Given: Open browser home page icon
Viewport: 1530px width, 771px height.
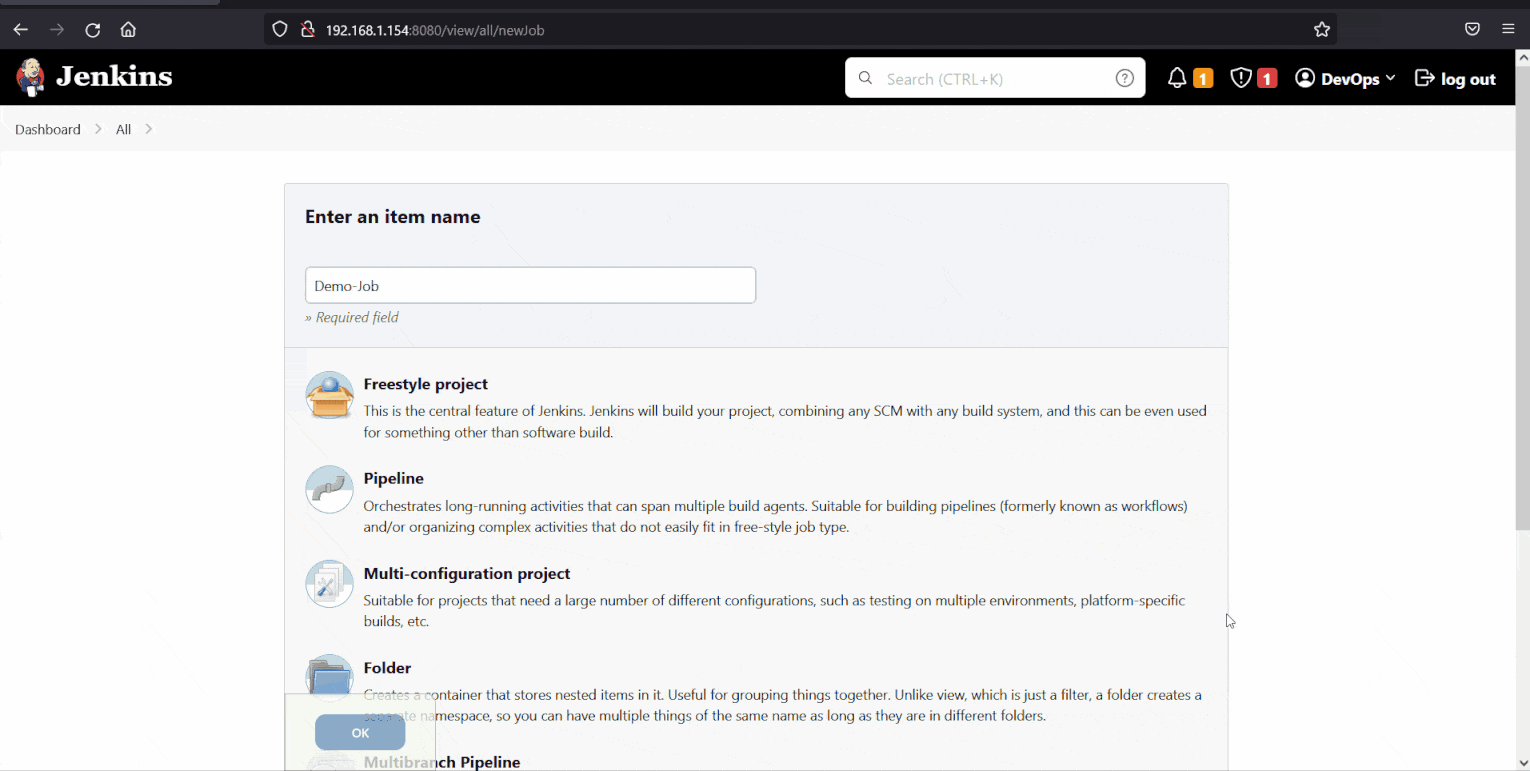Looking at the screenshot, I should (128, 30).
